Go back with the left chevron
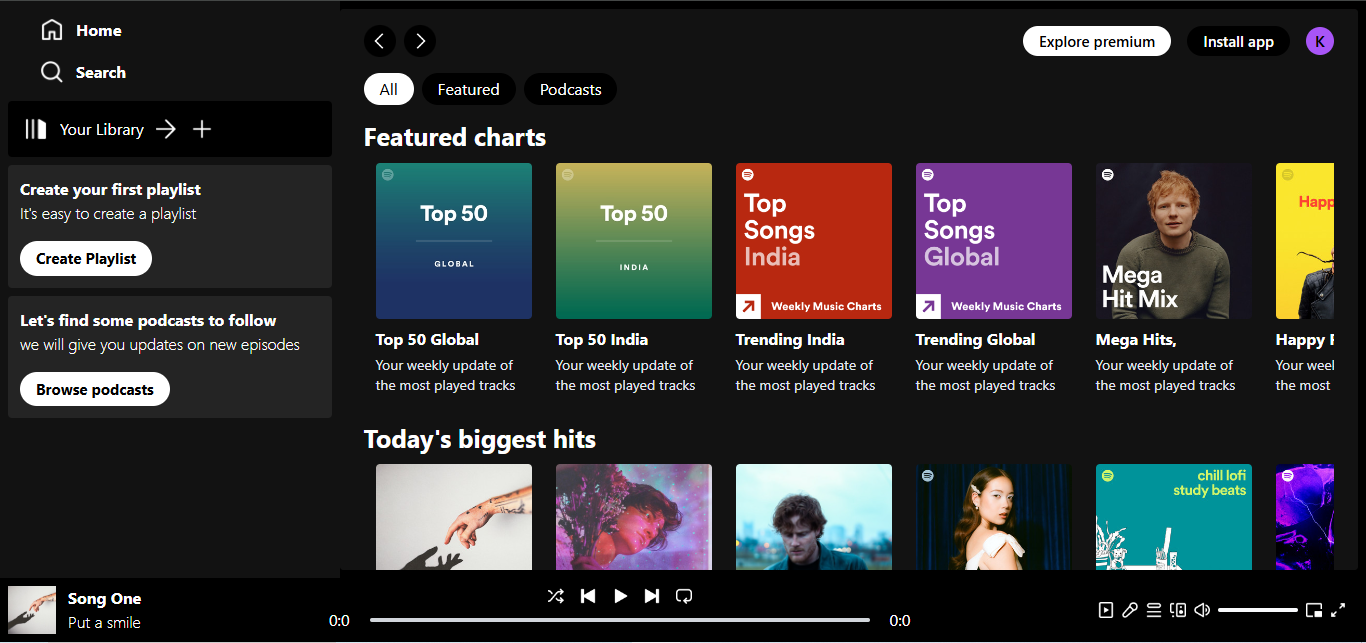 pos(379,41)
